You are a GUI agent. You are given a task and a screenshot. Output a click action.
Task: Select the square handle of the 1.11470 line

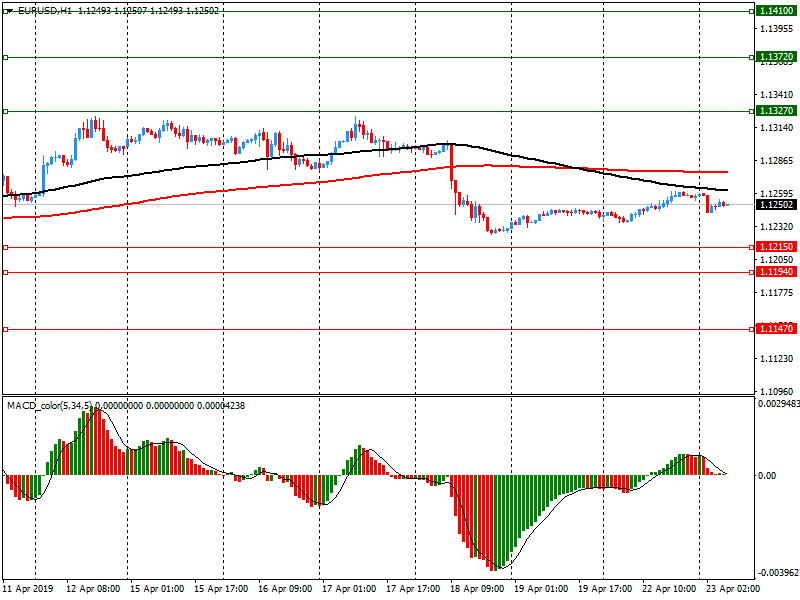tap(5, 328)
